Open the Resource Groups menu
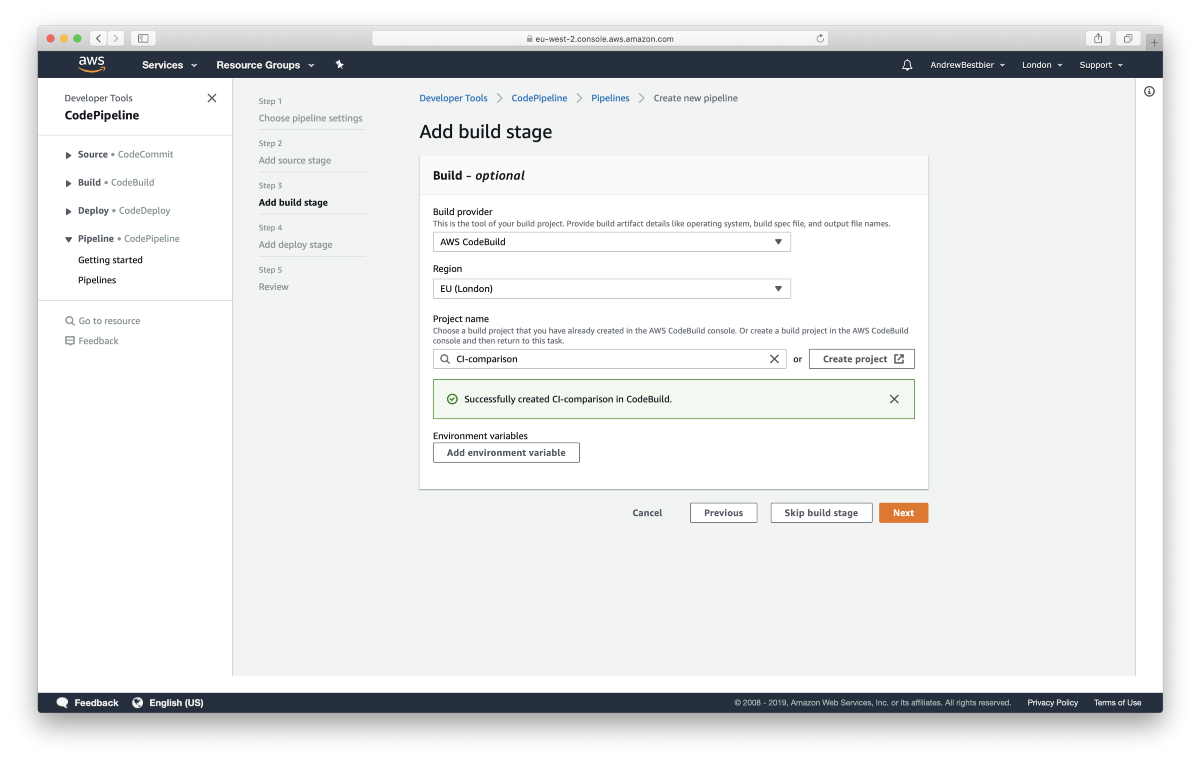Viewport: 1200px width, 762px height. 265,65
